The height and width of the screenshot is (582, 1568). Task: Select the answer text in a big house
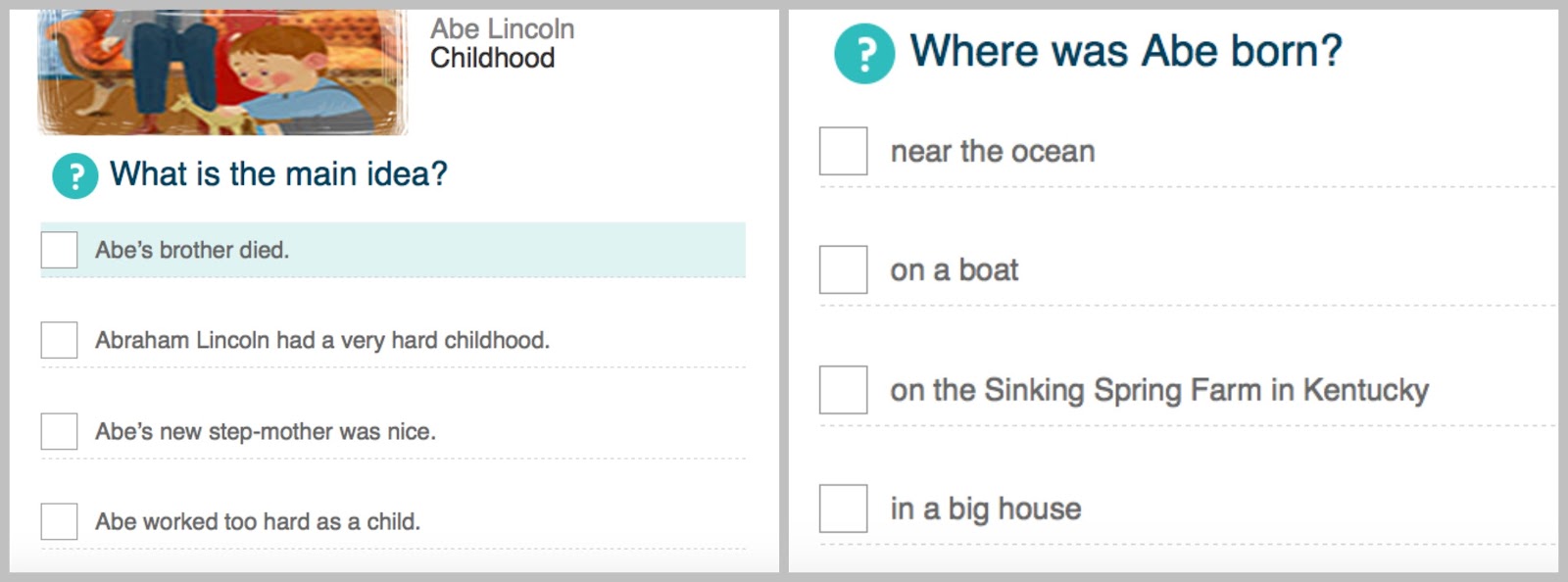[986, 509]
